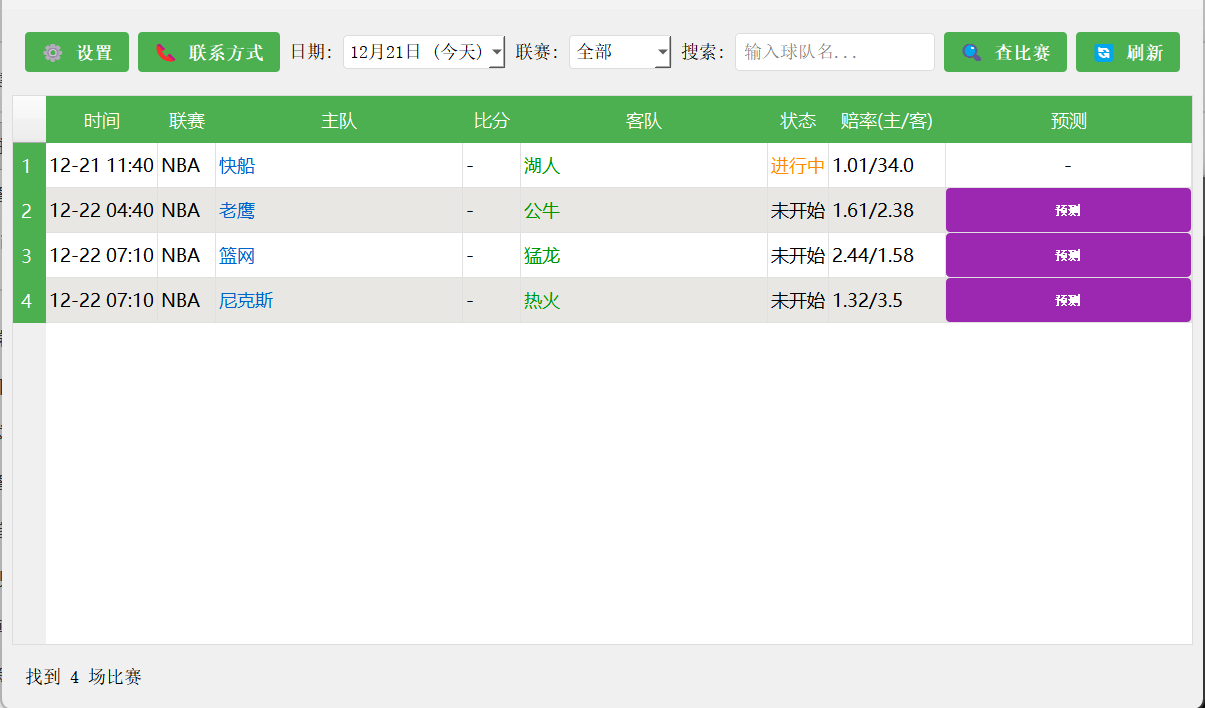This screenshot has height=708, width=1205.
Task: Sort by the 时间 column header
Action: click(101, 121)
